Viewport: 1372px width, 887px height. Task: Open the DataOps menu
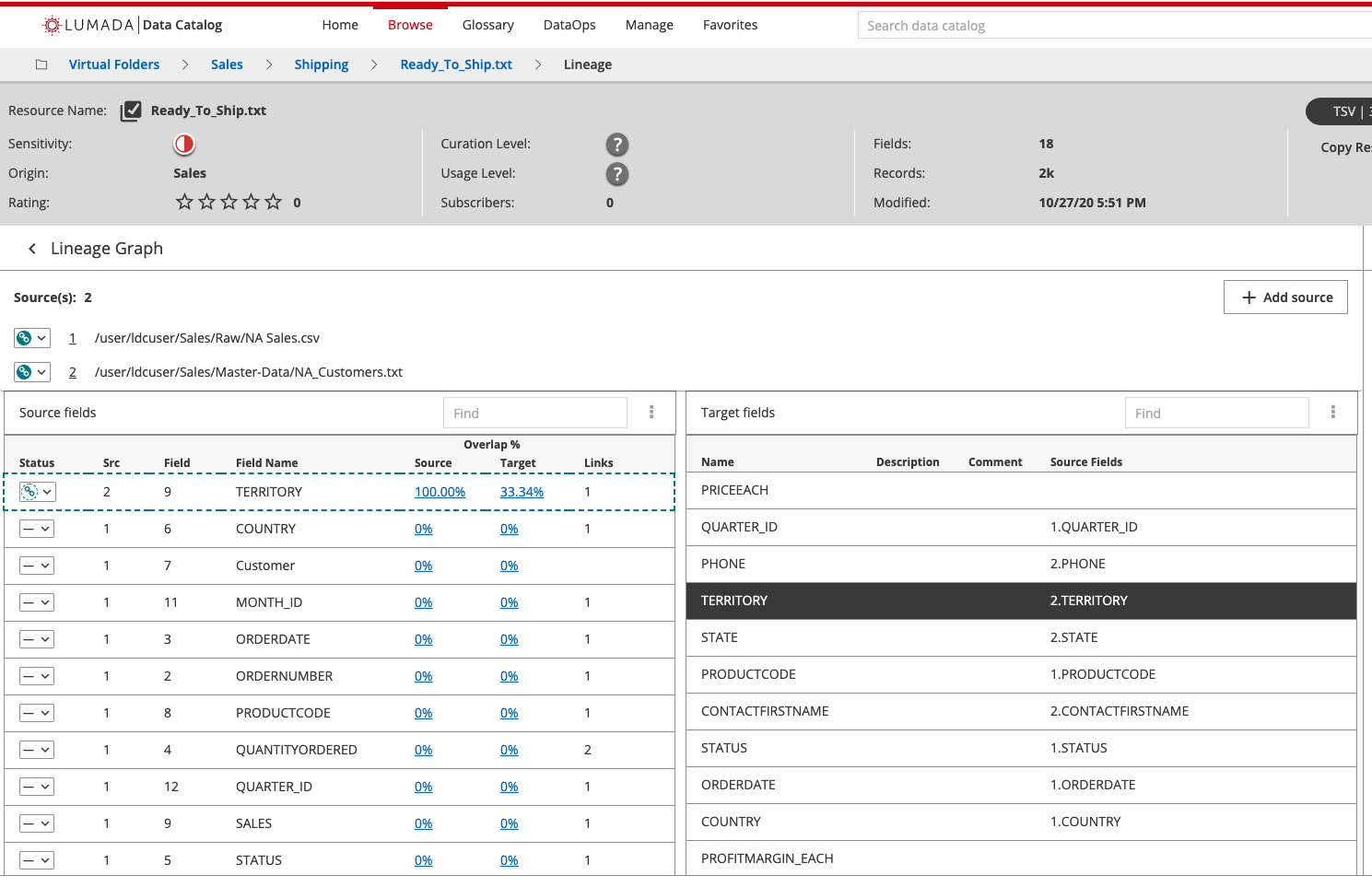pos(569,25)
